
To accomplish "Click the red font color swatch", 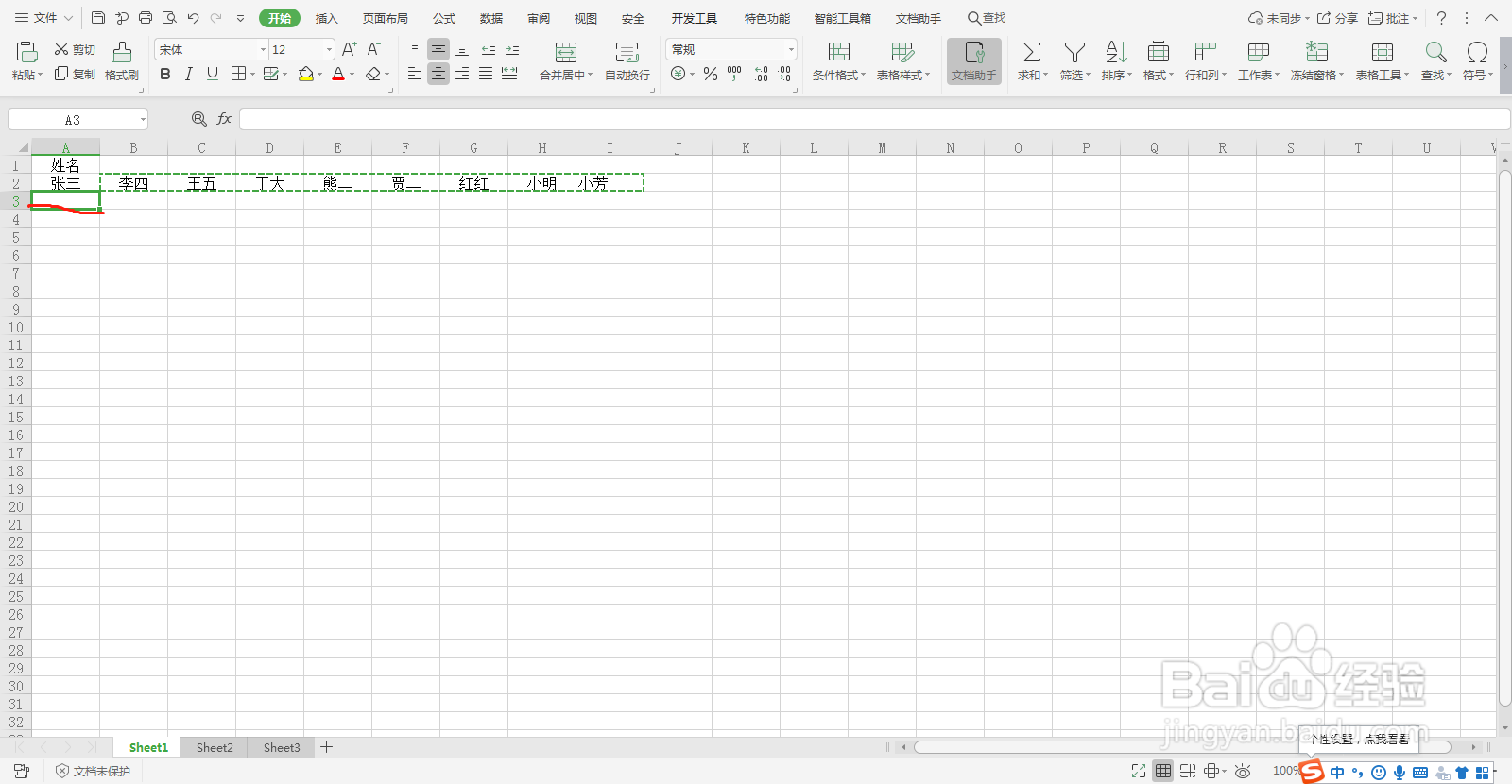I will [338, 74].
